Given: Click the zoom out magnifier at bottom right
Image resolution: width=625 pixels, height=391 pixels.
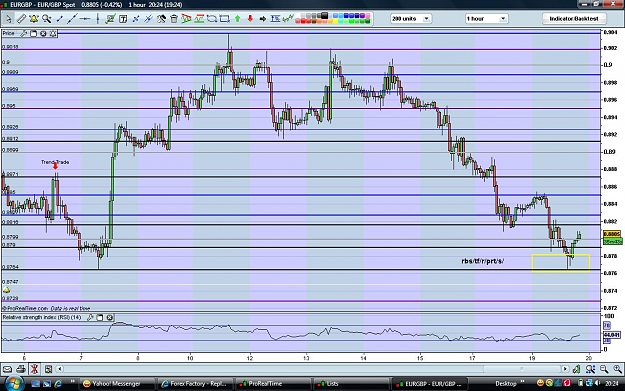Looking at the screenshot, I should pos(604,369).
